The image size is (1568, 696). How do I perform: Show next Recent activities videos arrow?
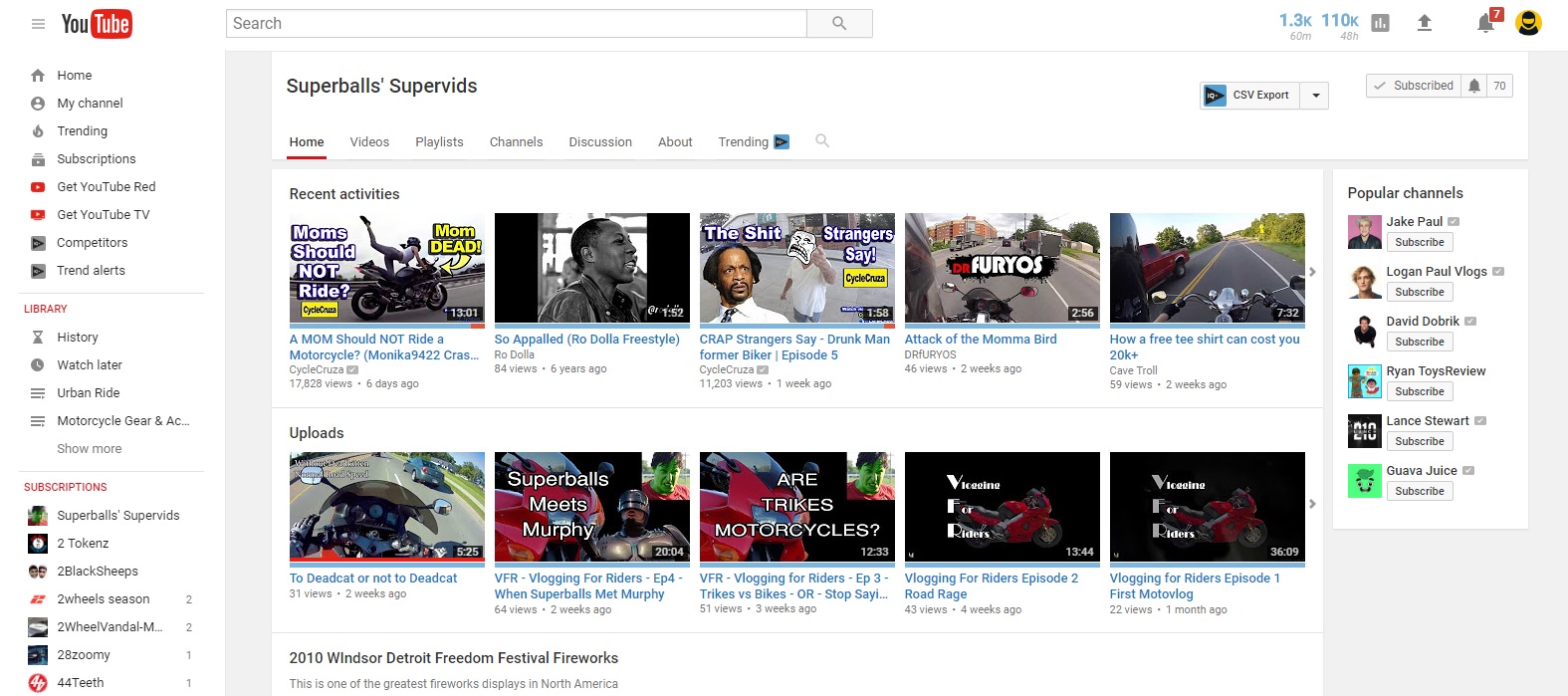point(1312,272)
